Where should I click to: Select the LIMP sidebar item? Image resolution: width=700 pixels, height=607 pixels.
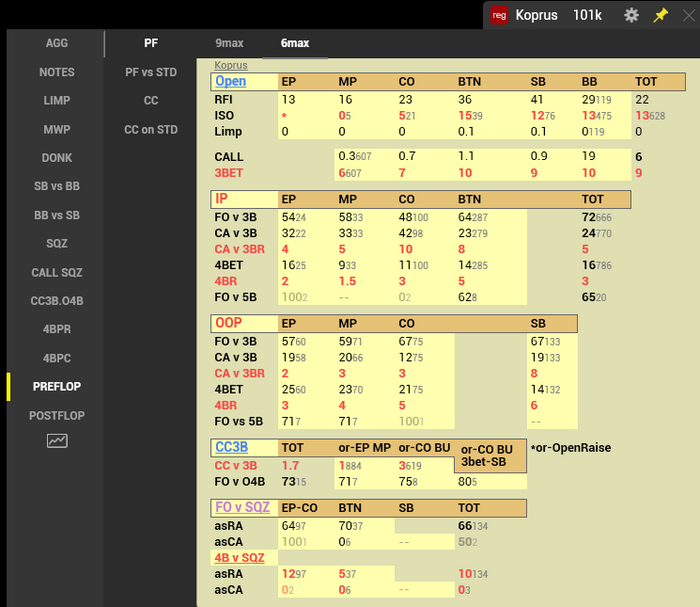pyautogui.click(x=57, y=100)
